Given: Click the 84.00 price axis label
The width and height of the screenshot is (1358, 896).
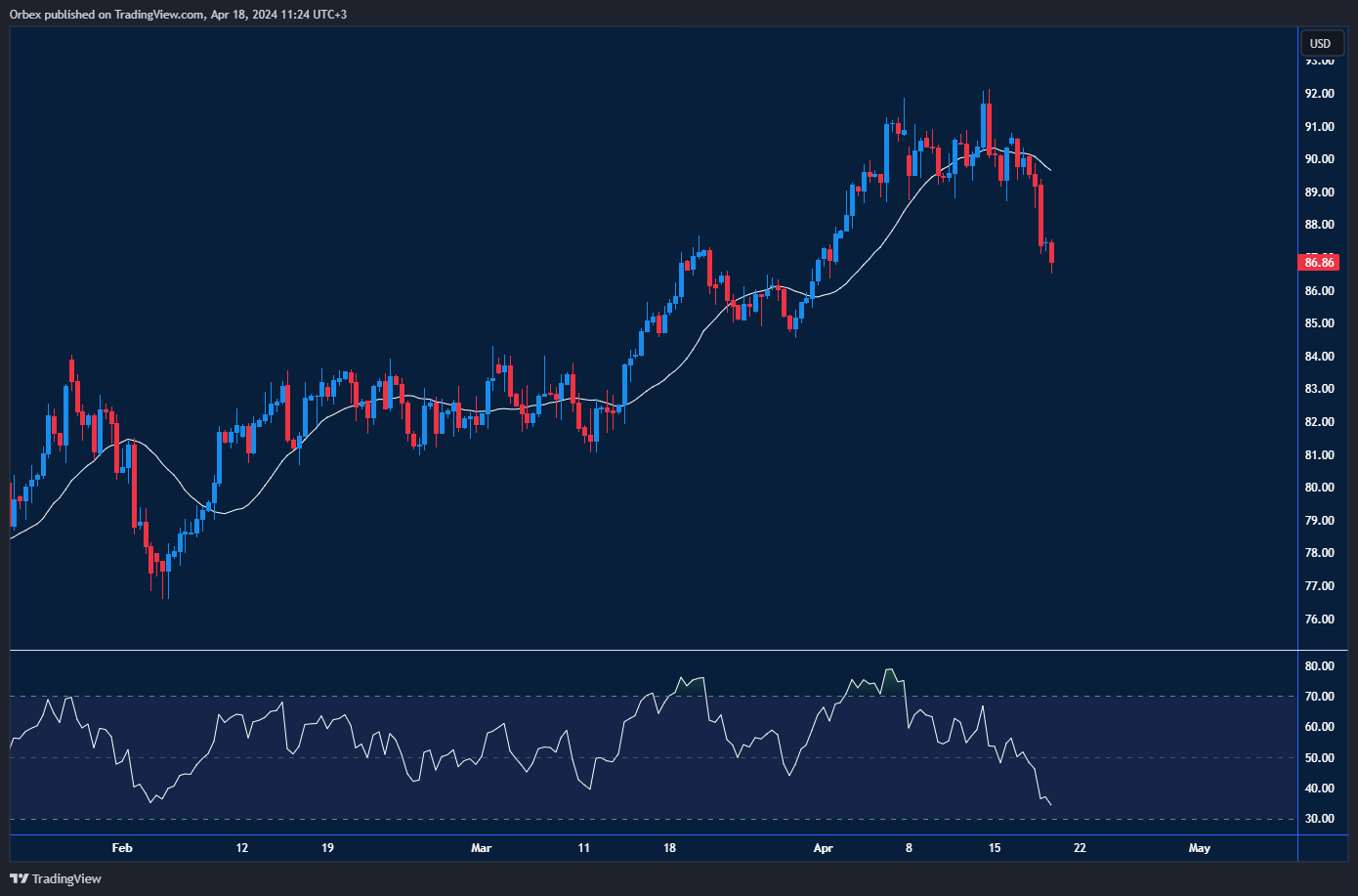Looking at the screenshot, I should (1319, 357).
